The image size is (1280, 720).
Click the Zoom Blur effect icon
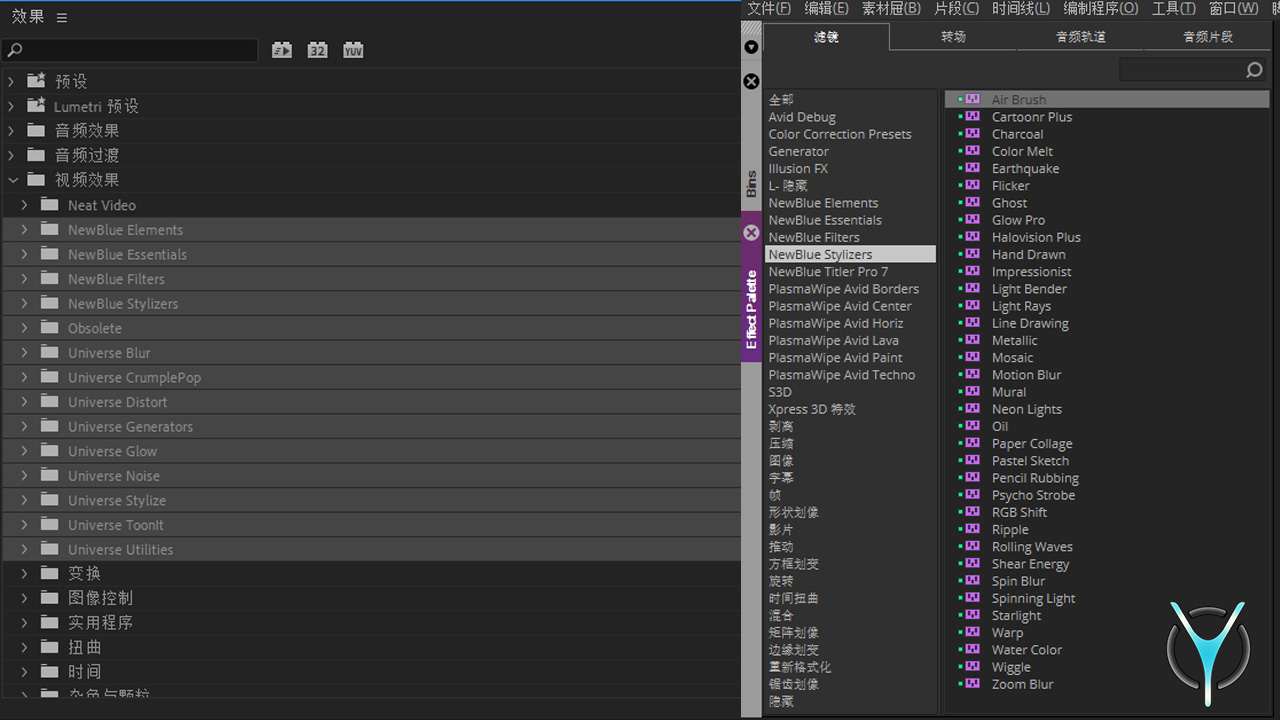click(972, 683)
